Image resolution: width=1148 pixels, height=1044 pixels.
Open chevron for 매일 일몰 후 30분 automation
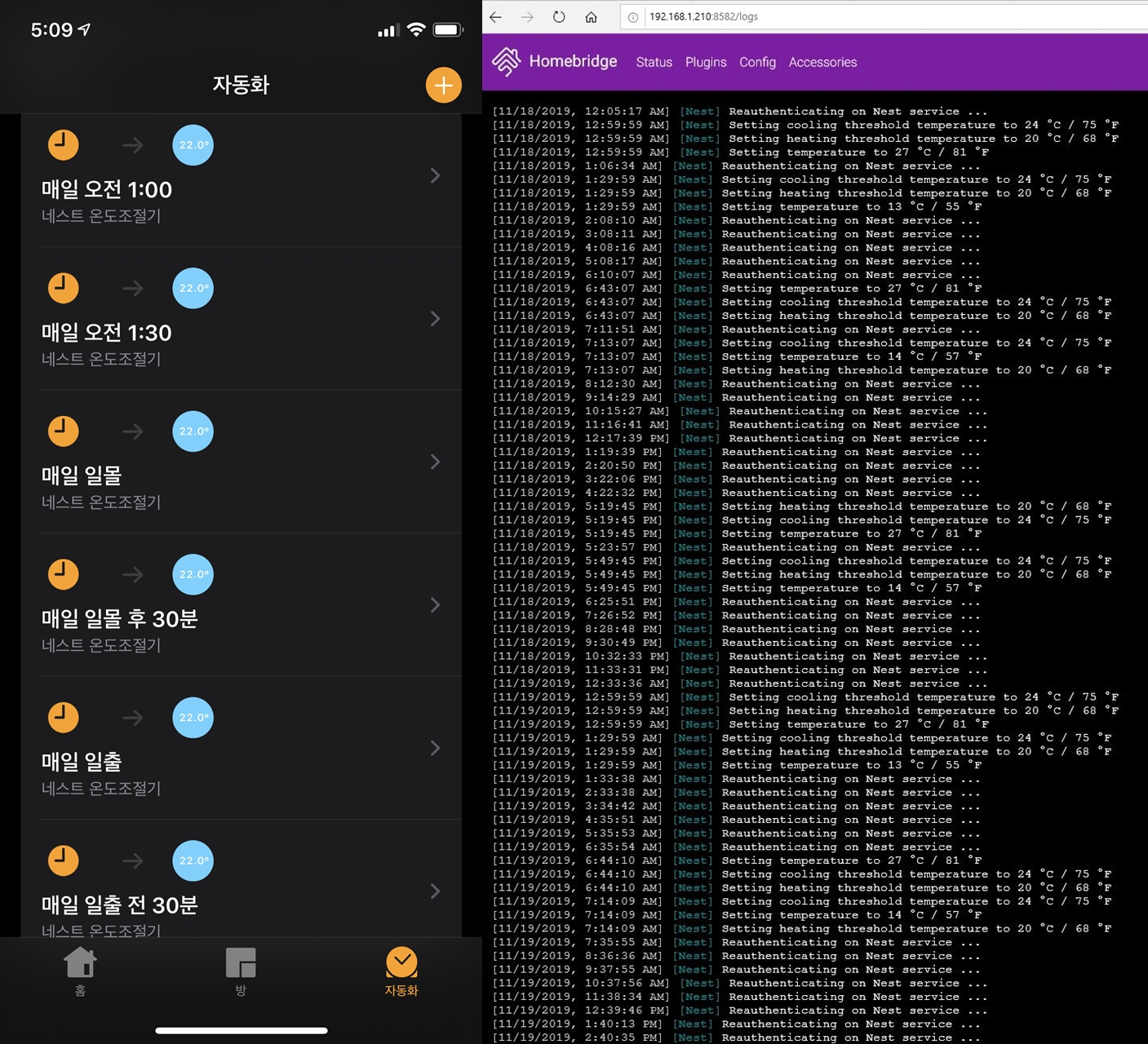point(435,604)
